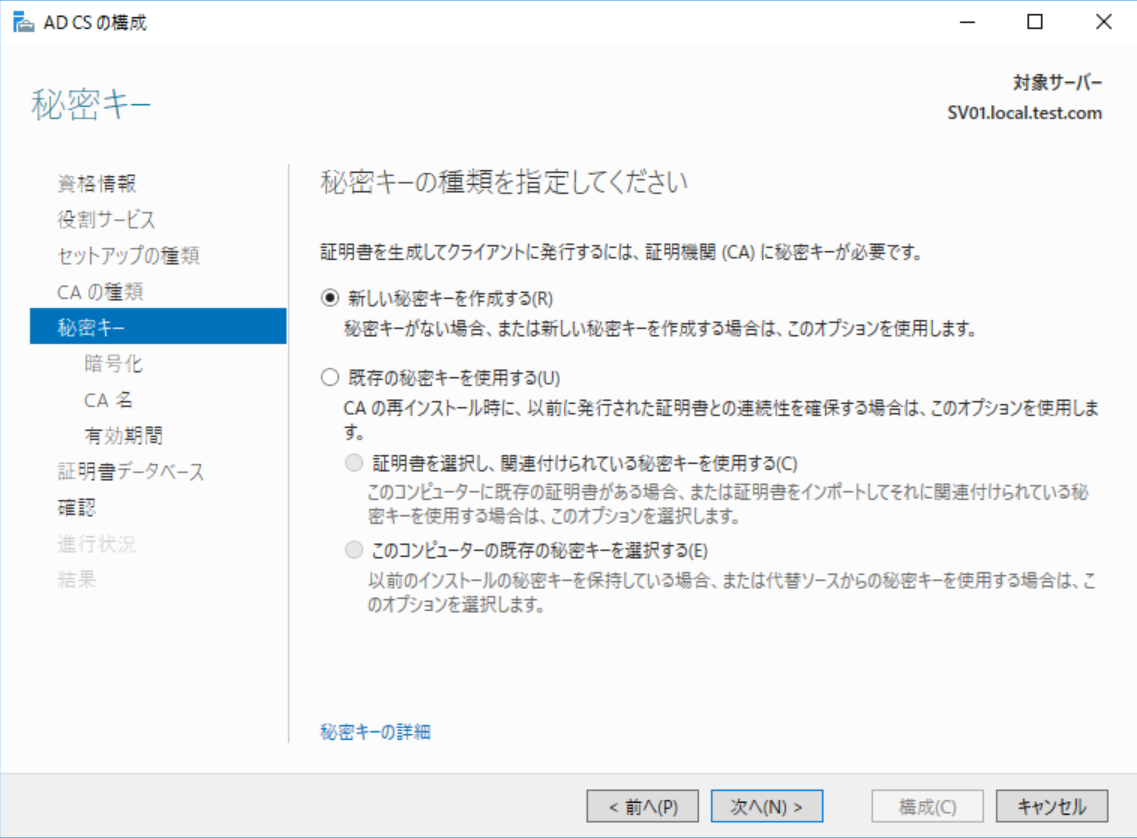1137x838 pixels.
Task: Go to 有効期間 sub-step
Action: point(123,435)
